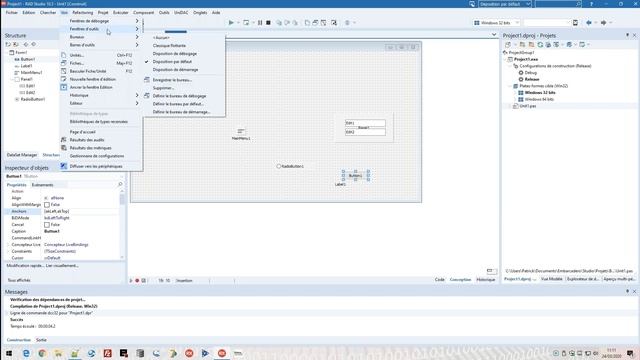Open Chrome from the taskbar
640x360 pixels.
42,353
